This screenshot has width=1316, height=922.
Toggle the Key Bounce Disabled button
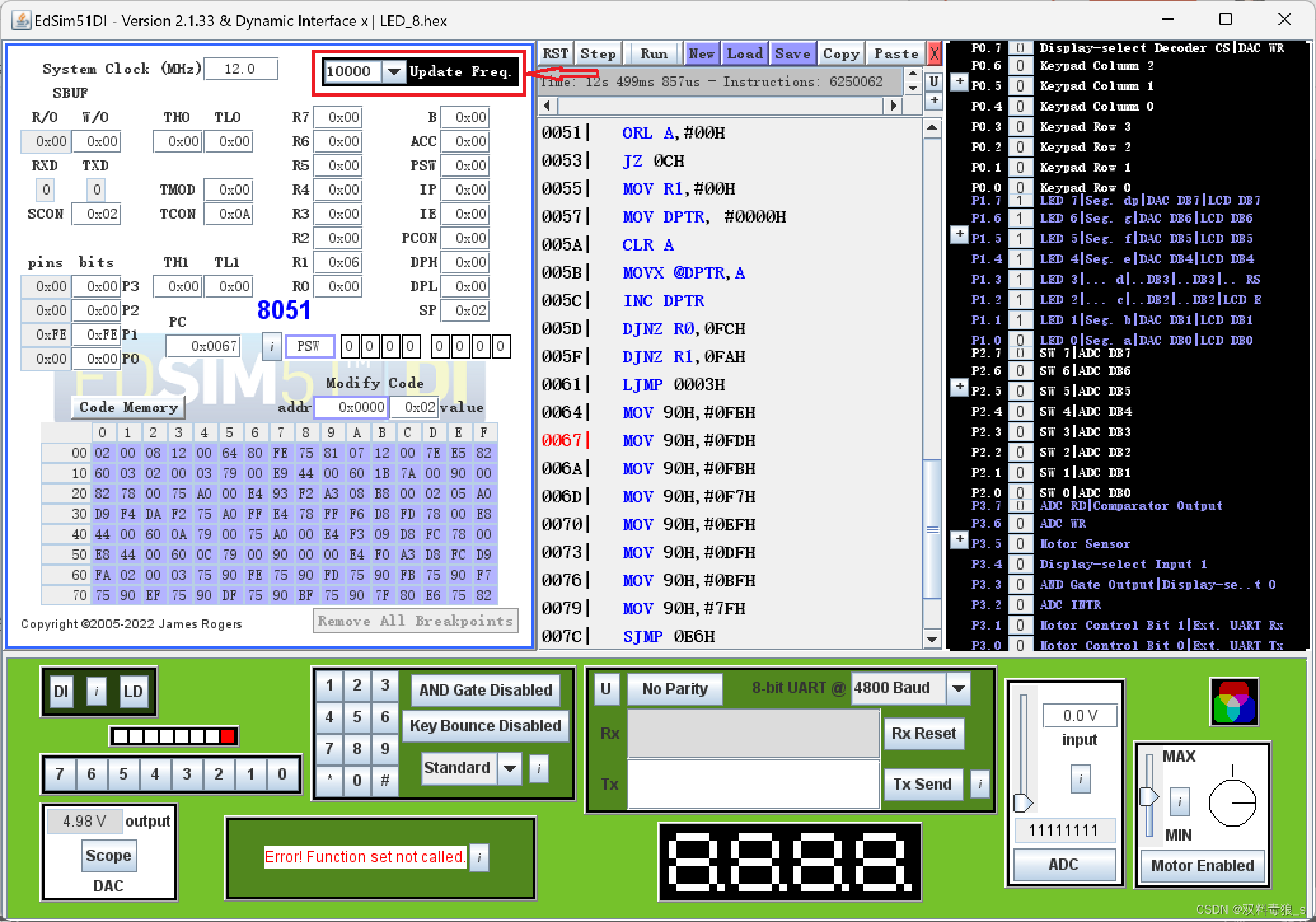486,726
